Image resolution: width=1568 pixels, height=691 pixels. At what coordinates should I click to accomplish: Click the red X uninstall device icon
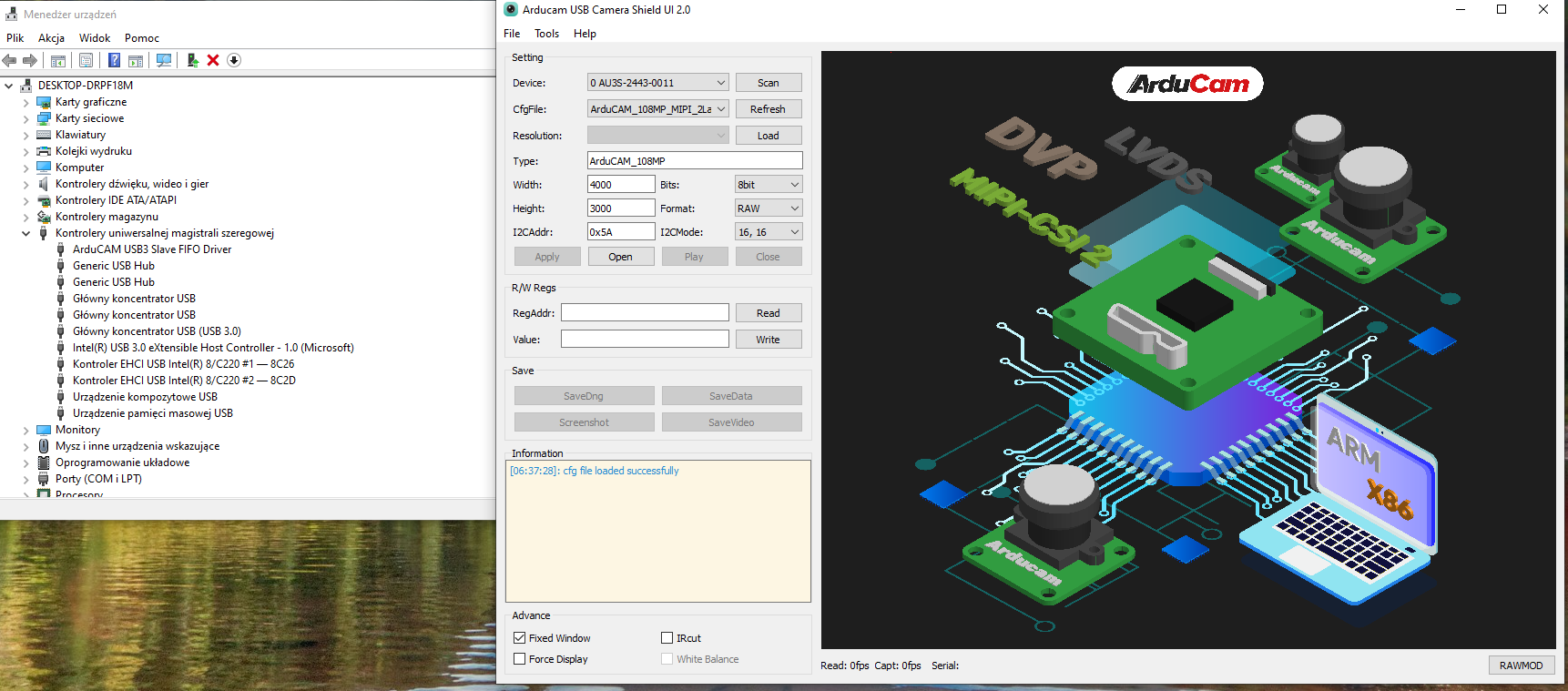[213, 60]
